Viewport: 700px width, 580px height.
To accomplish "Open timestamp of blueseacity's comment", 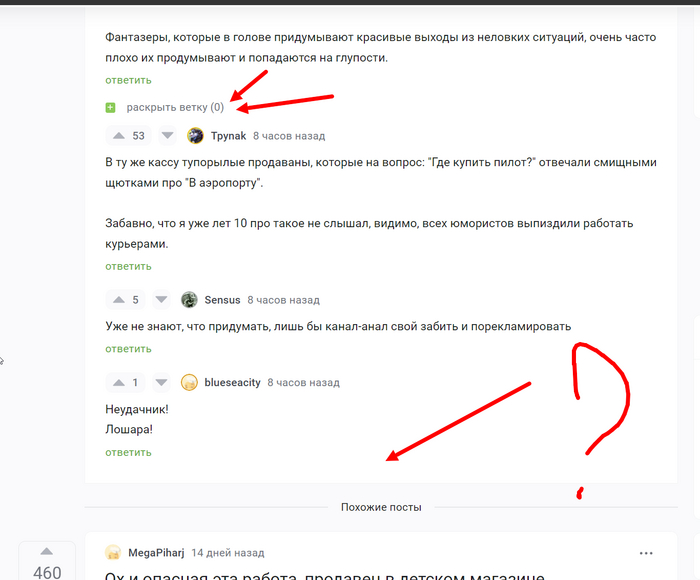I will [304, 383].
